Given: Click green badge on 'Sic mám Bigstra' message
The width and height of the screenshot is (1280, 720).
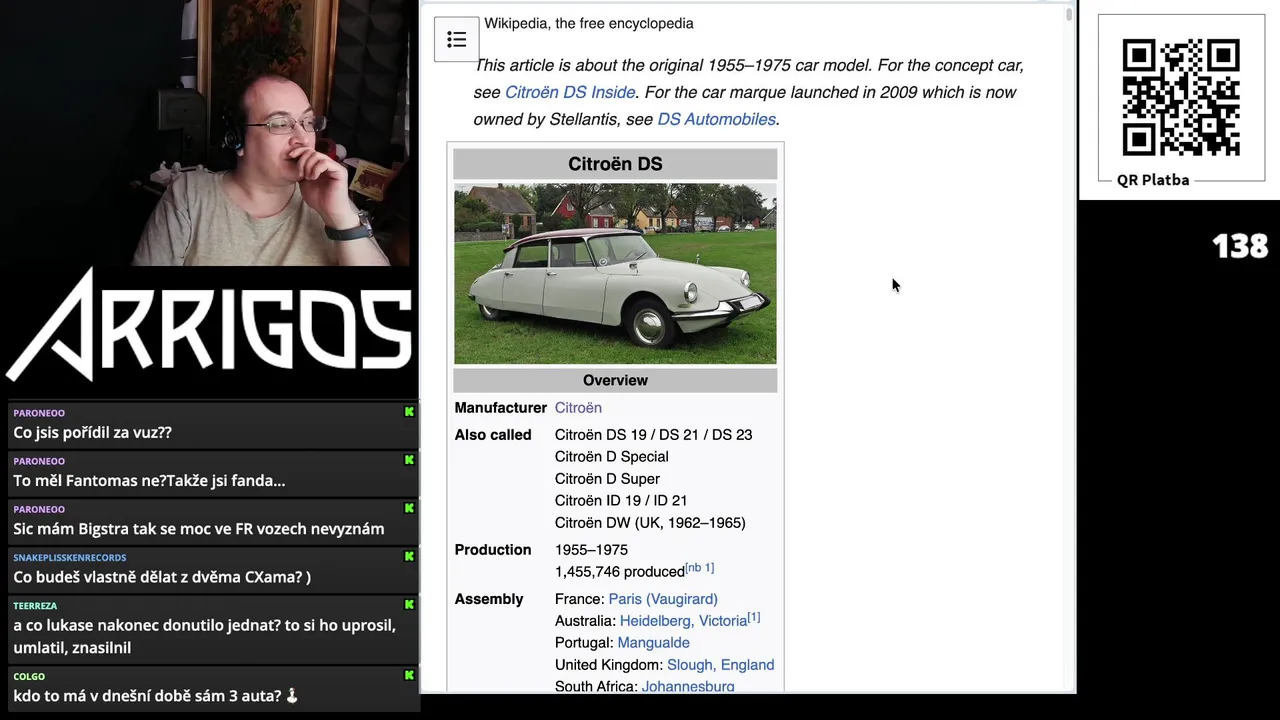Looking at the screenshot, I should (409, 508).
